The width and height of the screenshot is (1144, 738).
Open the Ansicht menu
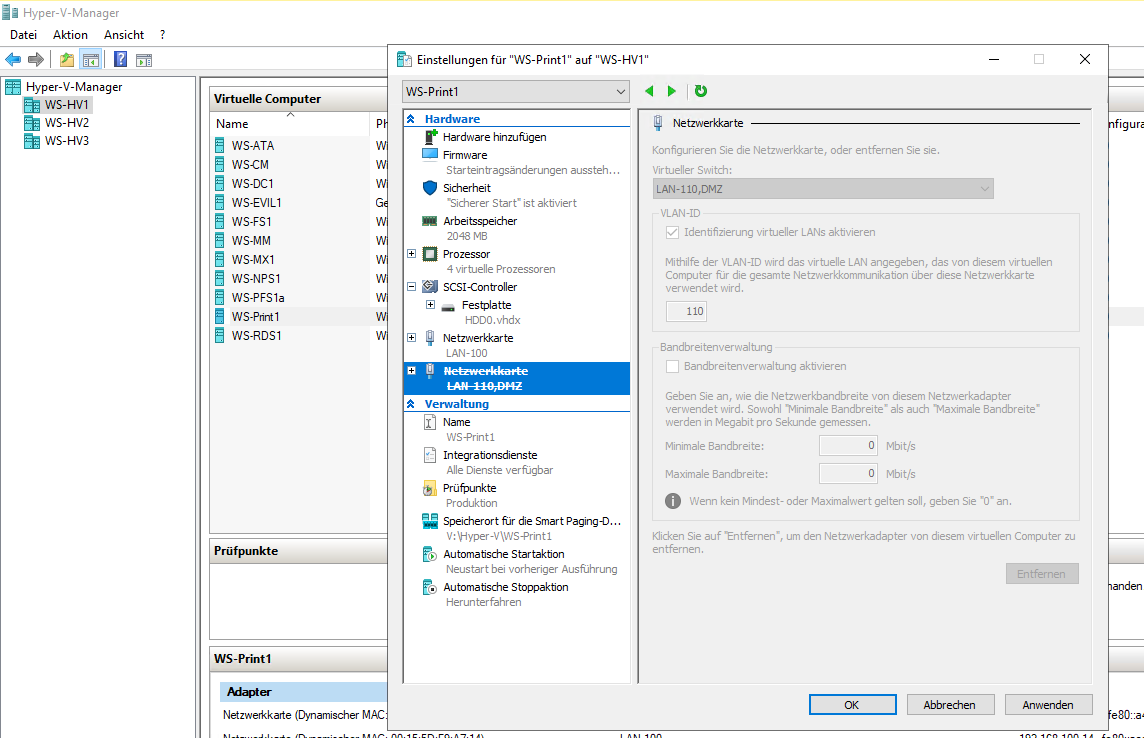click(124, 35)
